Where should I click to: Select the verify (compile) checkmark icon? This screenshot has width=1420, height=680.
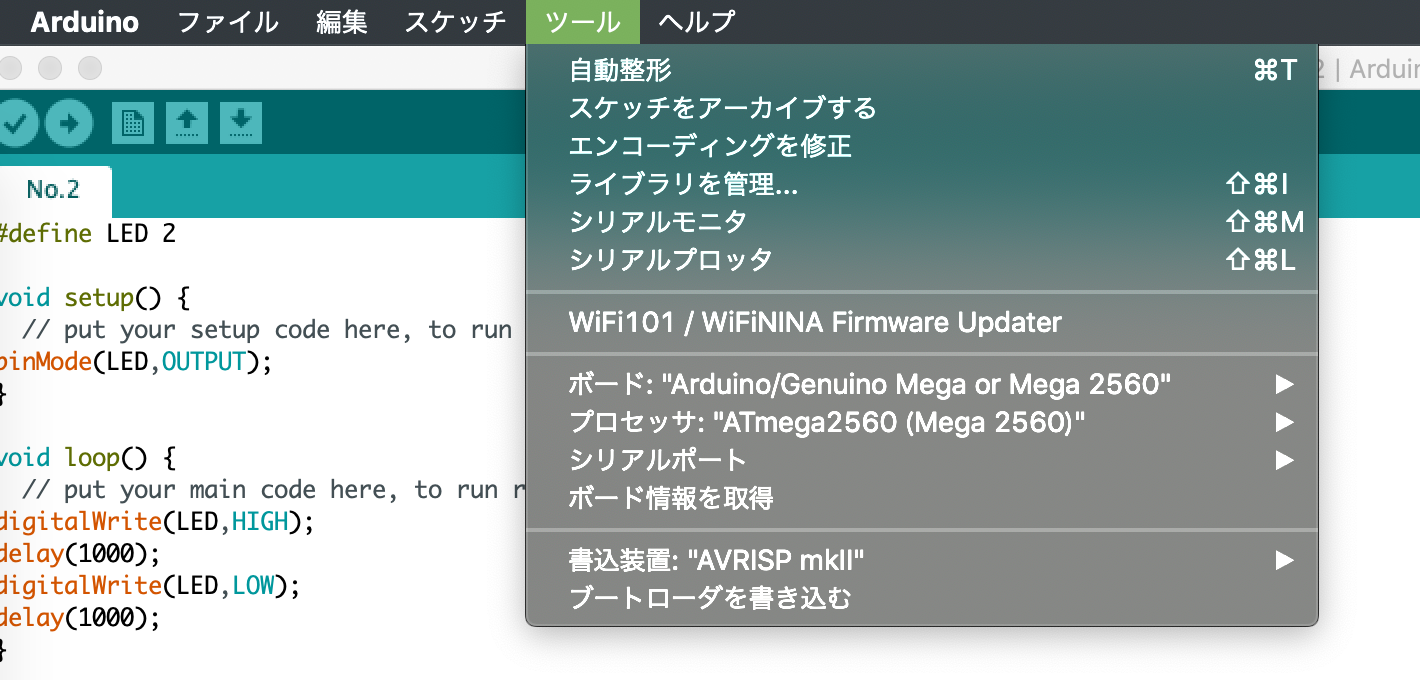tap(17, 121)
